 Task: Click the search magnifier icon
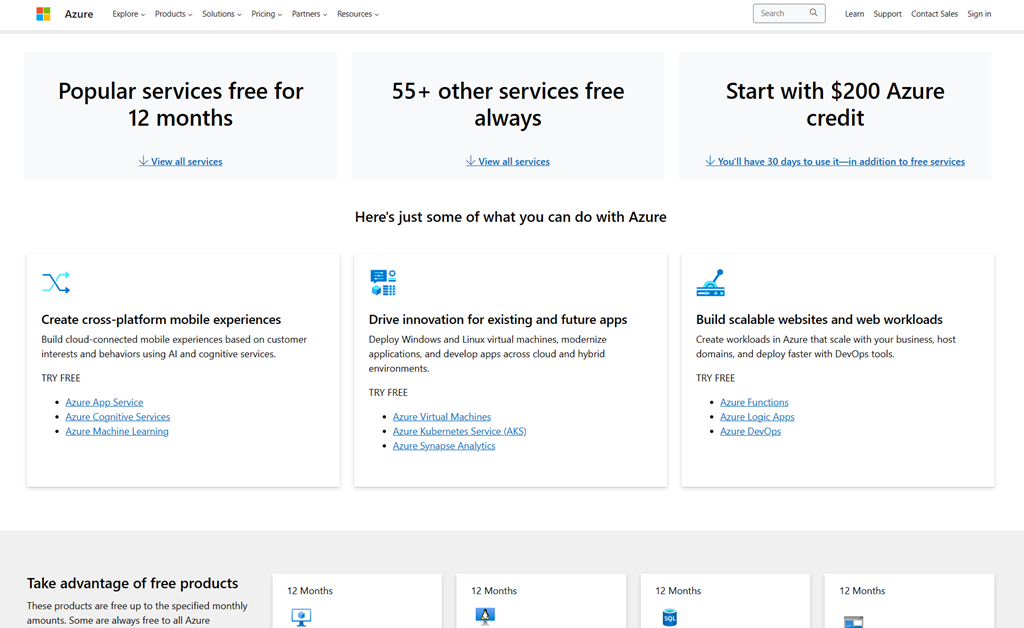click(x=811, y=13)
